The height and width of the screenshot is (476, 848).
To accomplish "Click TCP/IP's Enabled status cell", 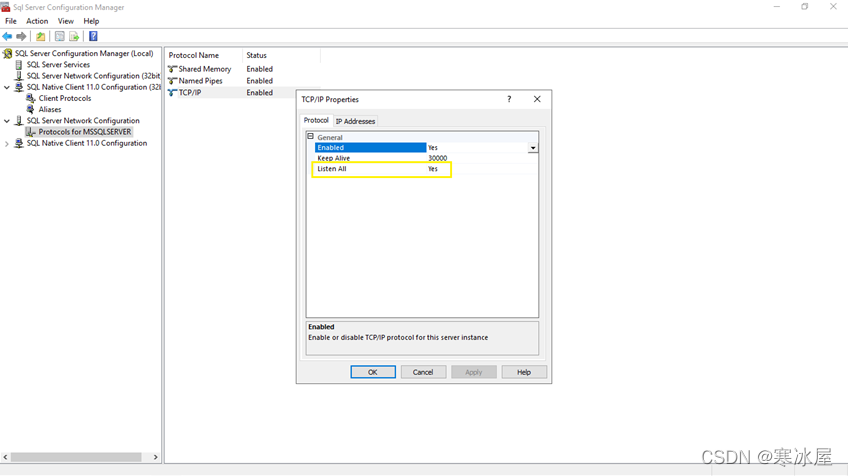I will coord(260,93).
